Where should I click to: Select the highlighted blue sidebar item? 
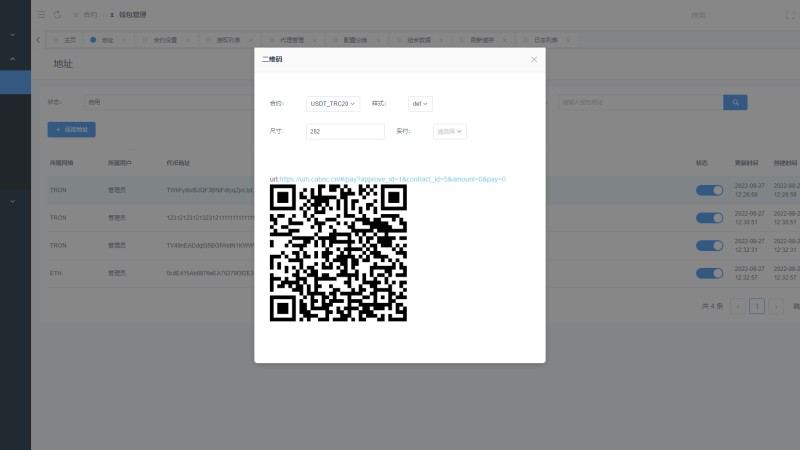[x=15, y=82]
